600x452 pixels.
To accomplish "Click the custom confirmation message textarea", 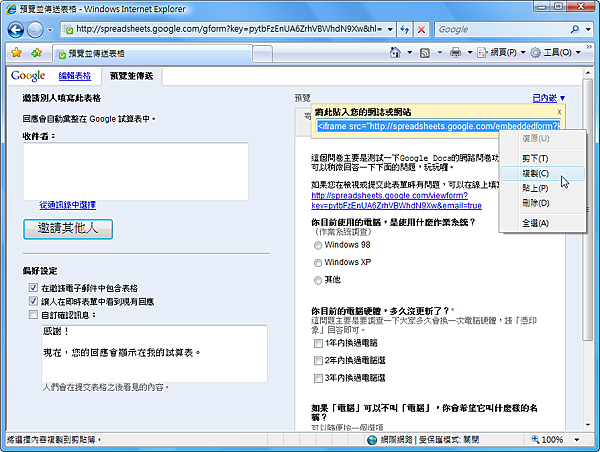I will (x=155, y=354).
